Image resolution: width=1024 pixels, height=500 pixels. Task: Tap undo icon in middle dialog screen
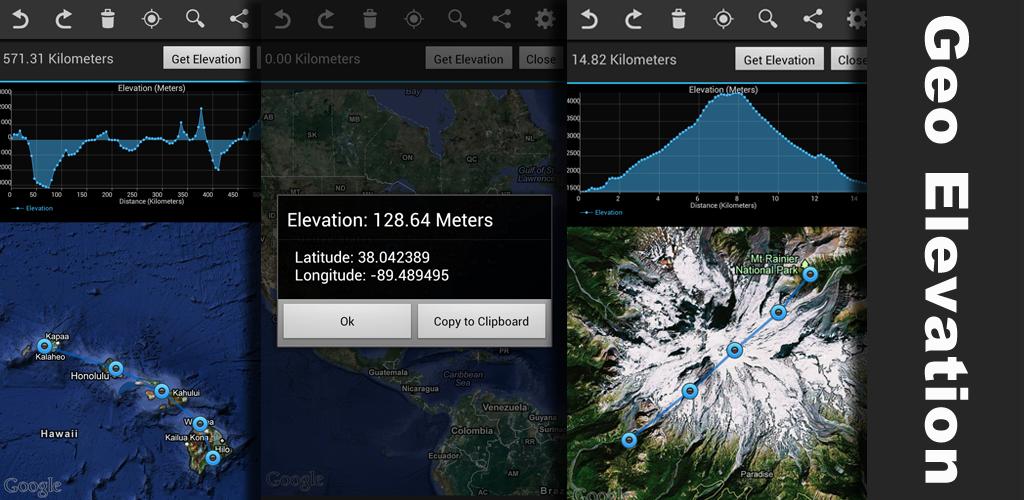click(283, 19)
